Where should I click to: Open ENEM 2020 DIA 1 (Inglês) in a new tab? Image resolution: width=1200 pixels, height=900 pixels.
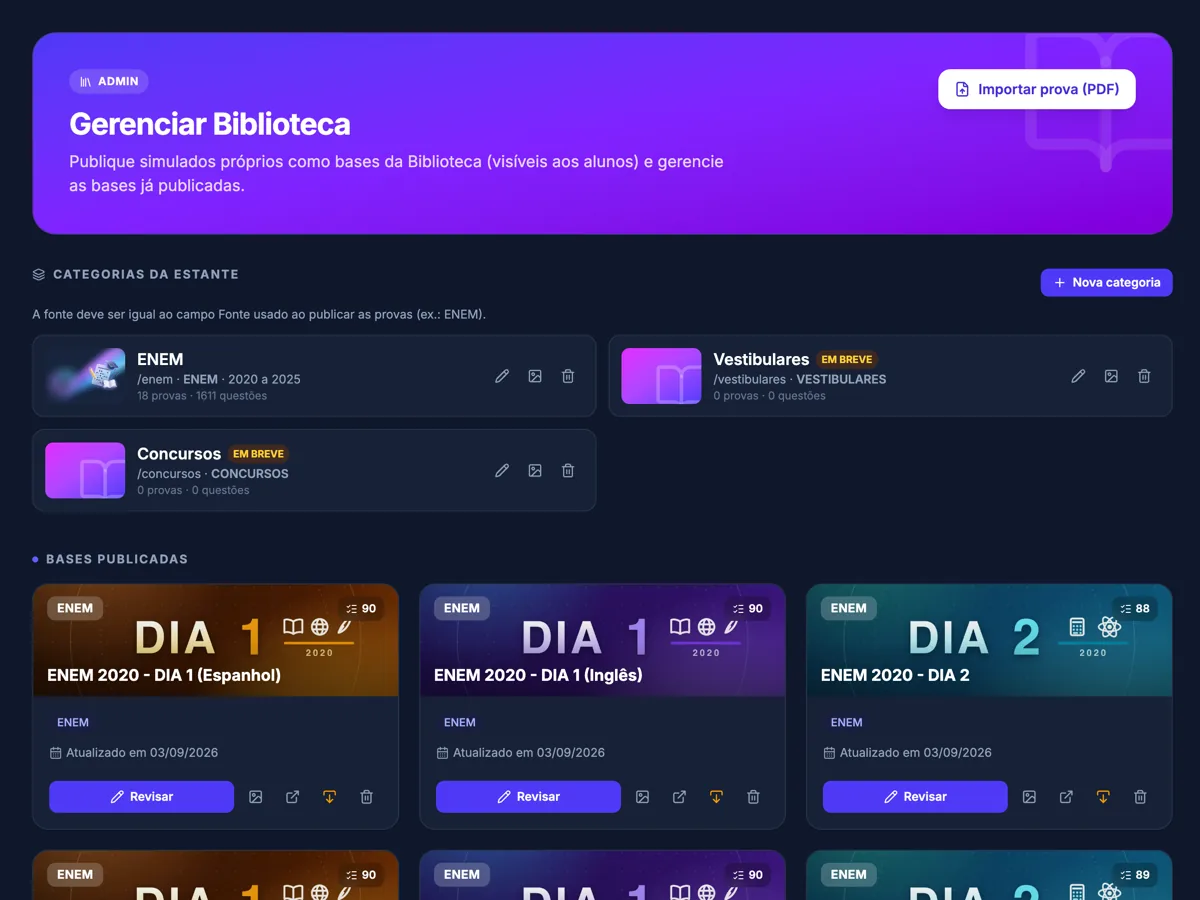(x=680, y=797)
